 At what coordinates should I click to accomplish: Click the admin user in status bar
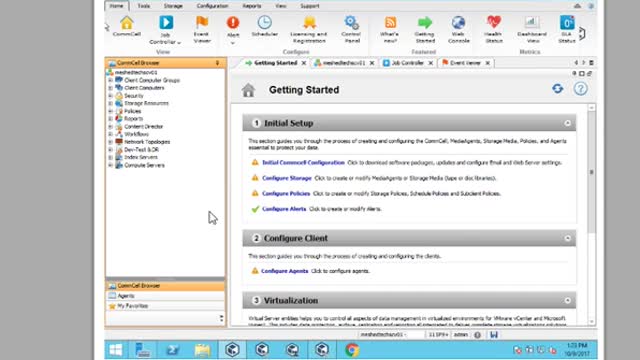pyautogui.click(x=461, y=335)
